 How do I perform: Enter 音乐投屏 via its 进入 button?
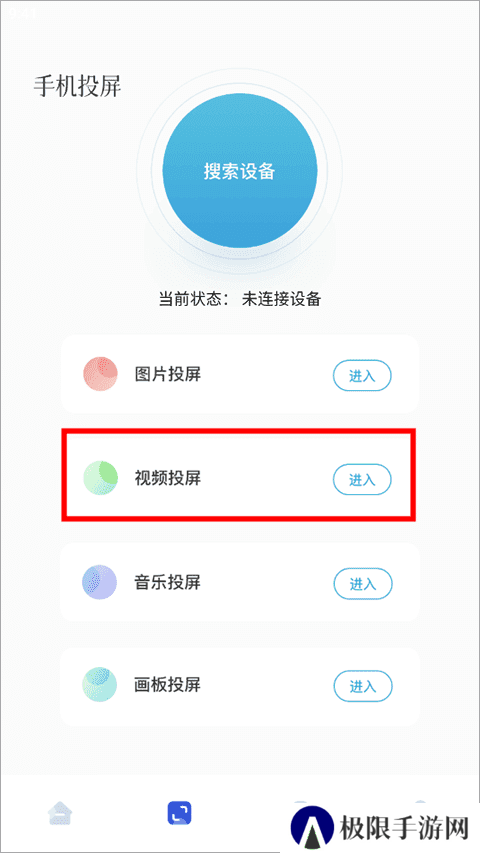pyautogui.click(x=362, y=584)
